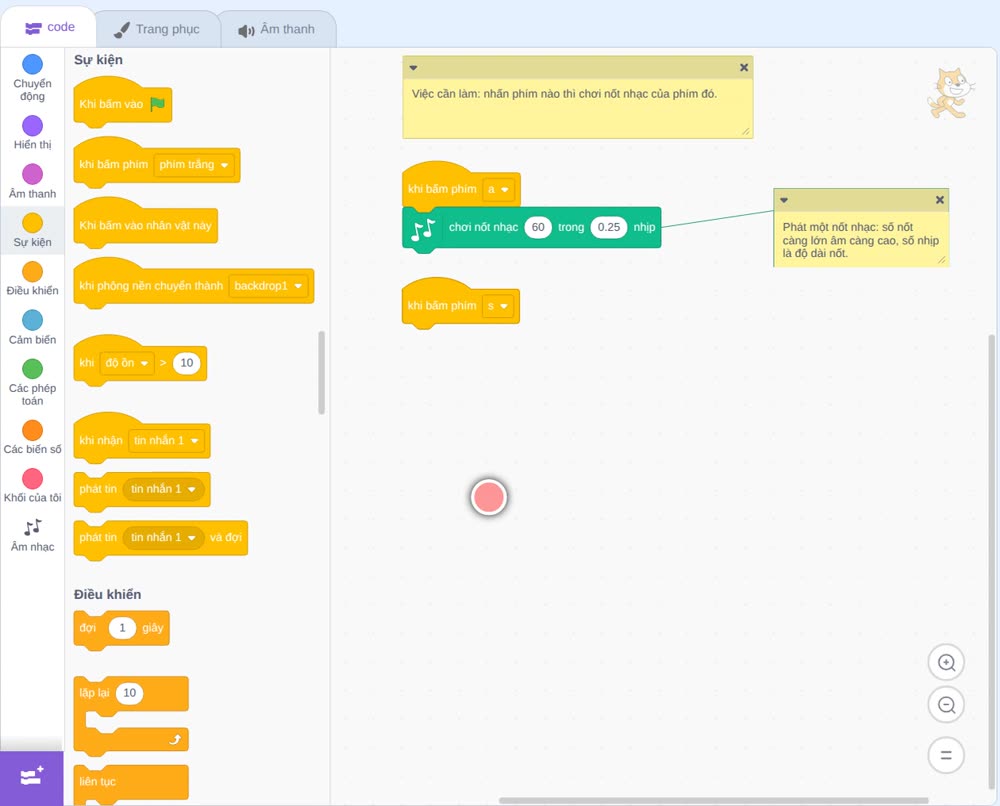The height and width of the screenshot is (806, 1000).
Task: Collapse the 'Phát một nốt nhạc' comment
Action: coord(784,200)
